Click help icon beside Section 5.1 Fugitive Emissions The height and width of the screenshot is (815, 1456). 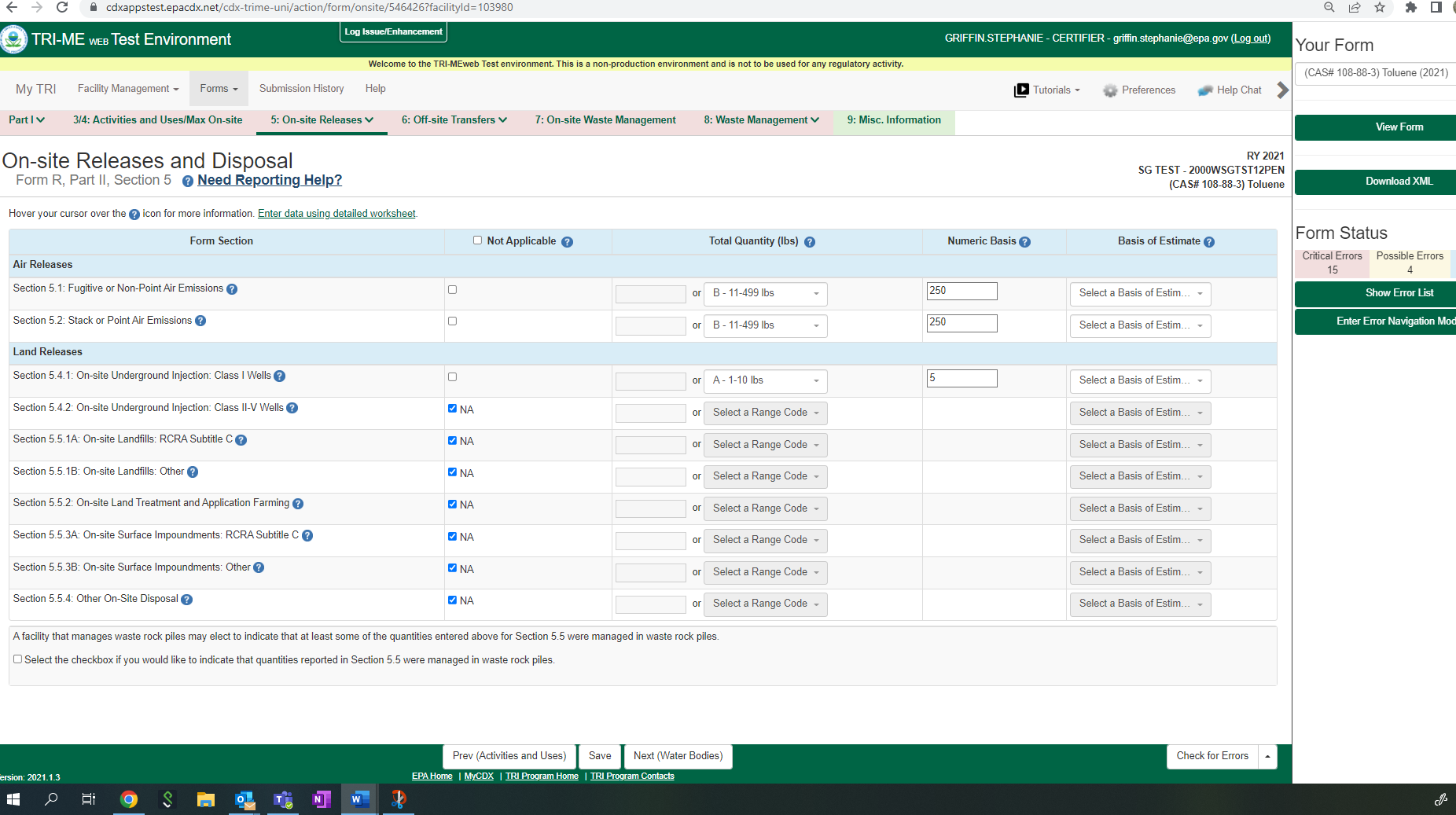(x=232, y=289)
